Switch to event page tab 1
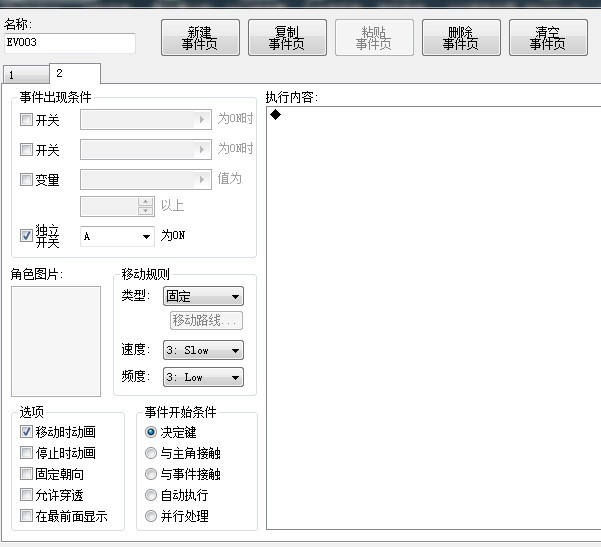 pos(26,75)
